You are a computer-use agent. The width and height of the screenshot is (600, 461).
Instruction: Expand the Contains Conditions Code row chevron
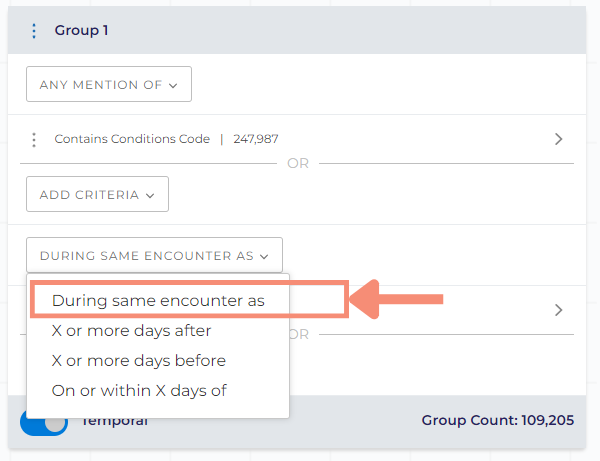click(x=558, y=139)
